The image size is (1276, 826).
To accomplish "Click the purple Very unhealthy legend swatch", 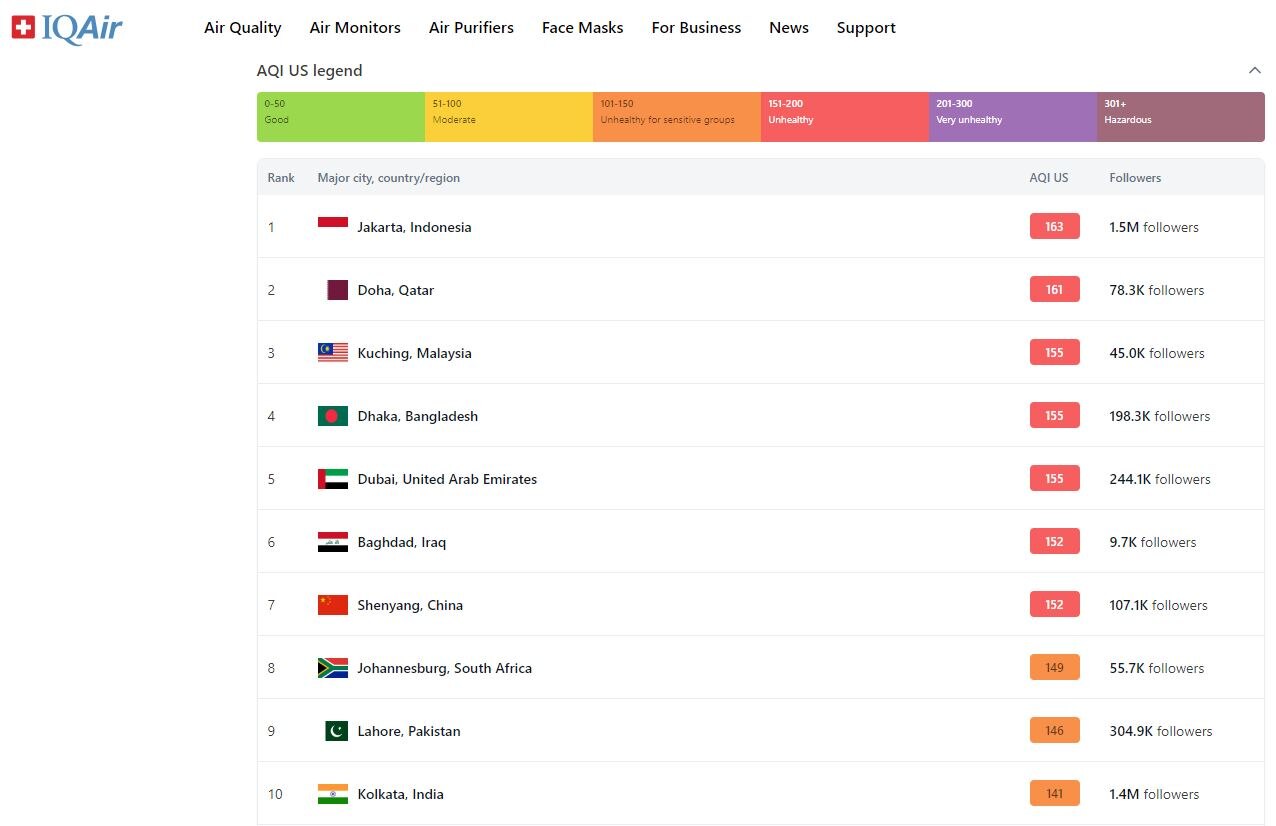I will [x=1012, y=117].
